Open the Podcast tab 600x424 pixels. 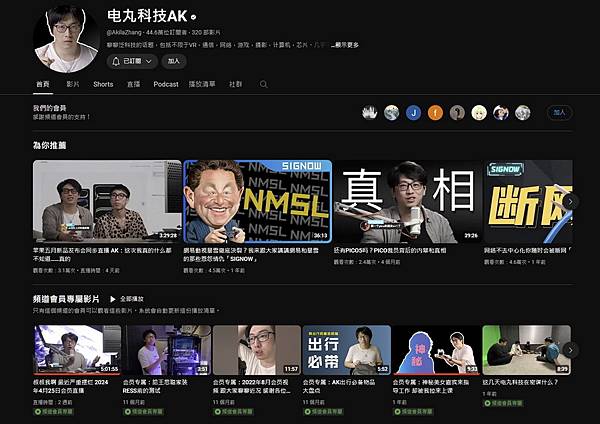166,84
